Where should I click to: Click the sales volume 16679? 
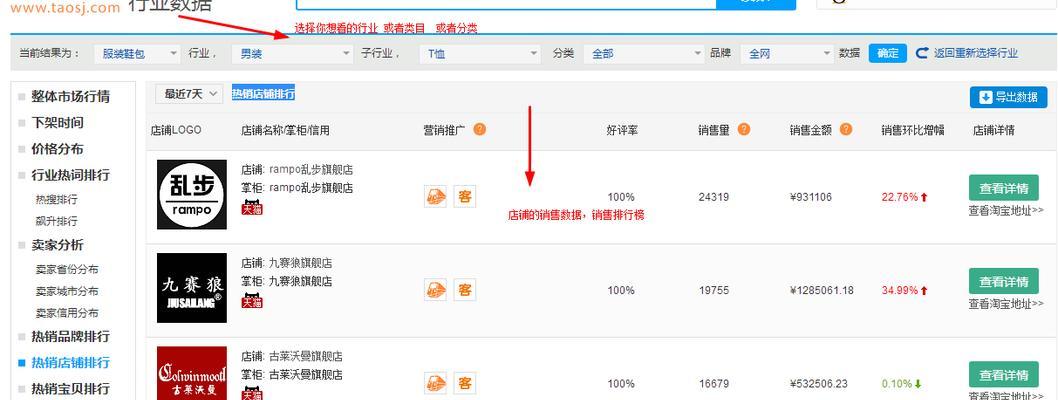(x=714, y=384)
